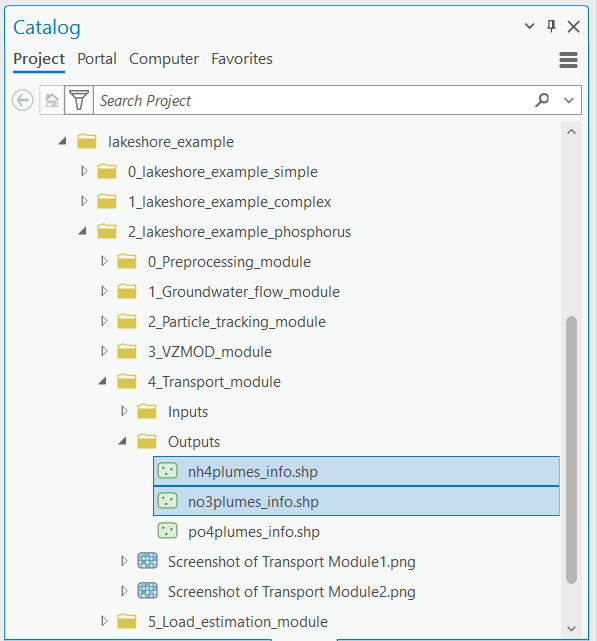Open the search options dropdown arrow
Viewport: 597px width, 641px height.
pyautogui.click(x=568, y=101)
